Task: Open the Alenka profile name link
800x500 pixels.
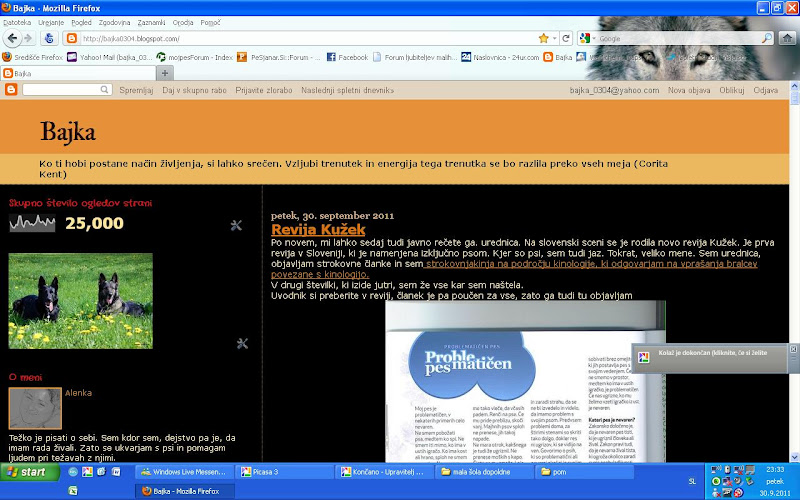Action: point(79,393)
